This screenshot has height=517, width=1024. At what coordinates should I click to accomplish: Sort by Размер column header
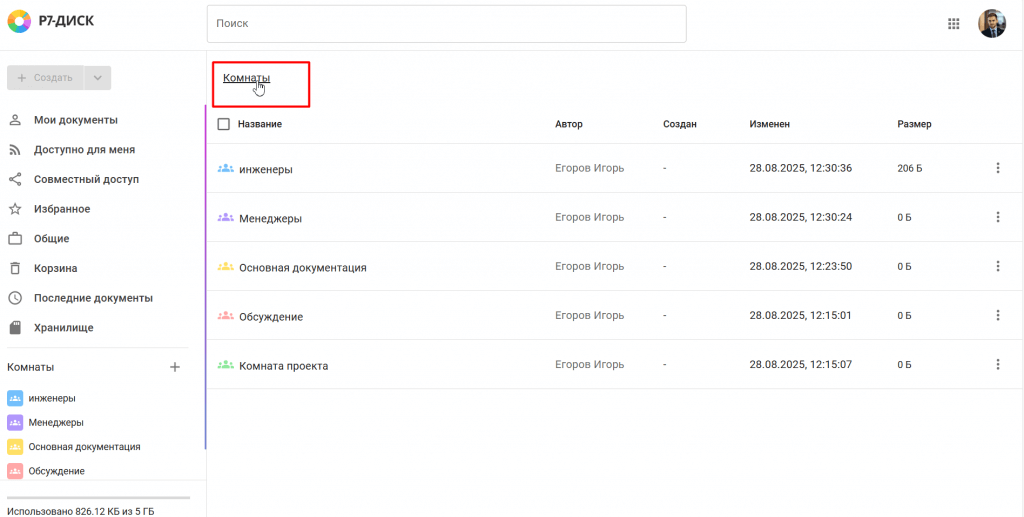[x=914, y=124]
